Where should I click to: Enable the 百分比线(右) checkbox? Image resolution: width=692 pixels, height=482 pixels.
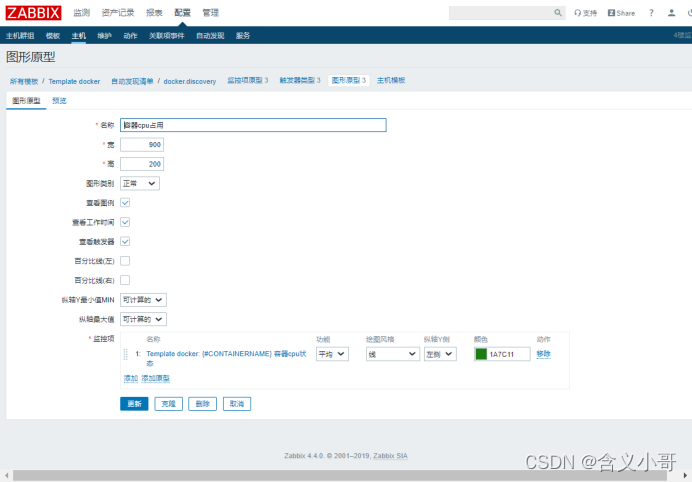(125, 280)
